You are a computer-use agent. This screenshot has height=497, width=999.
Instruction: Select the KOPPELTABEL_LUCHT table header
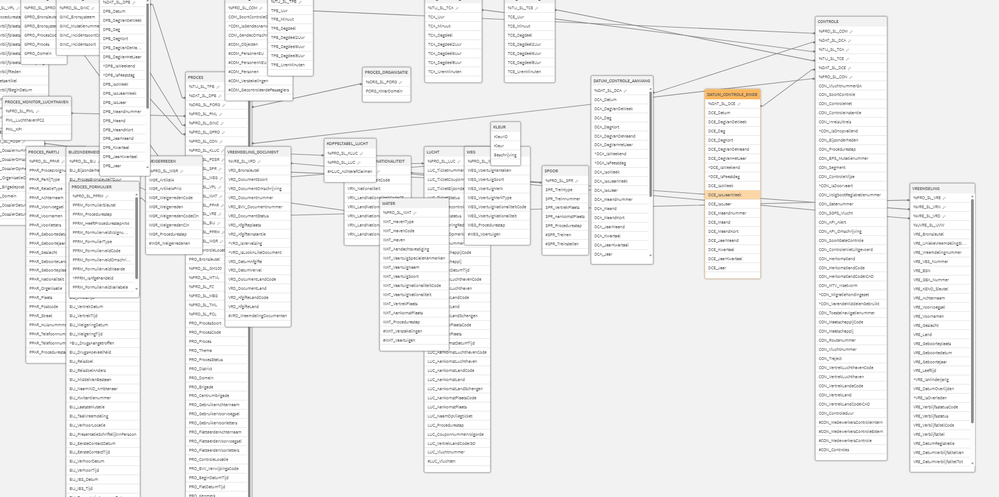pos(350,144)
